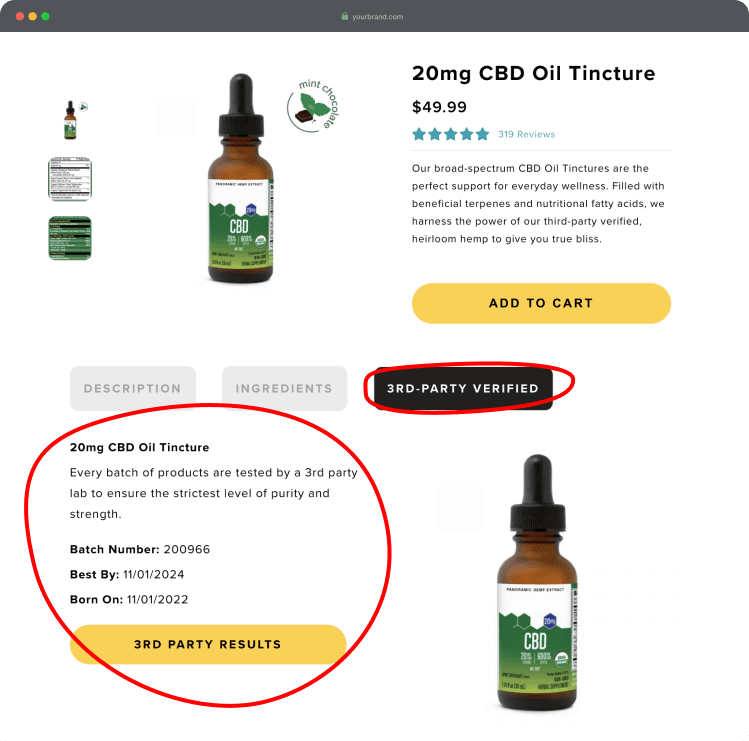Click the yellow minimize window button

coord(32,16)
